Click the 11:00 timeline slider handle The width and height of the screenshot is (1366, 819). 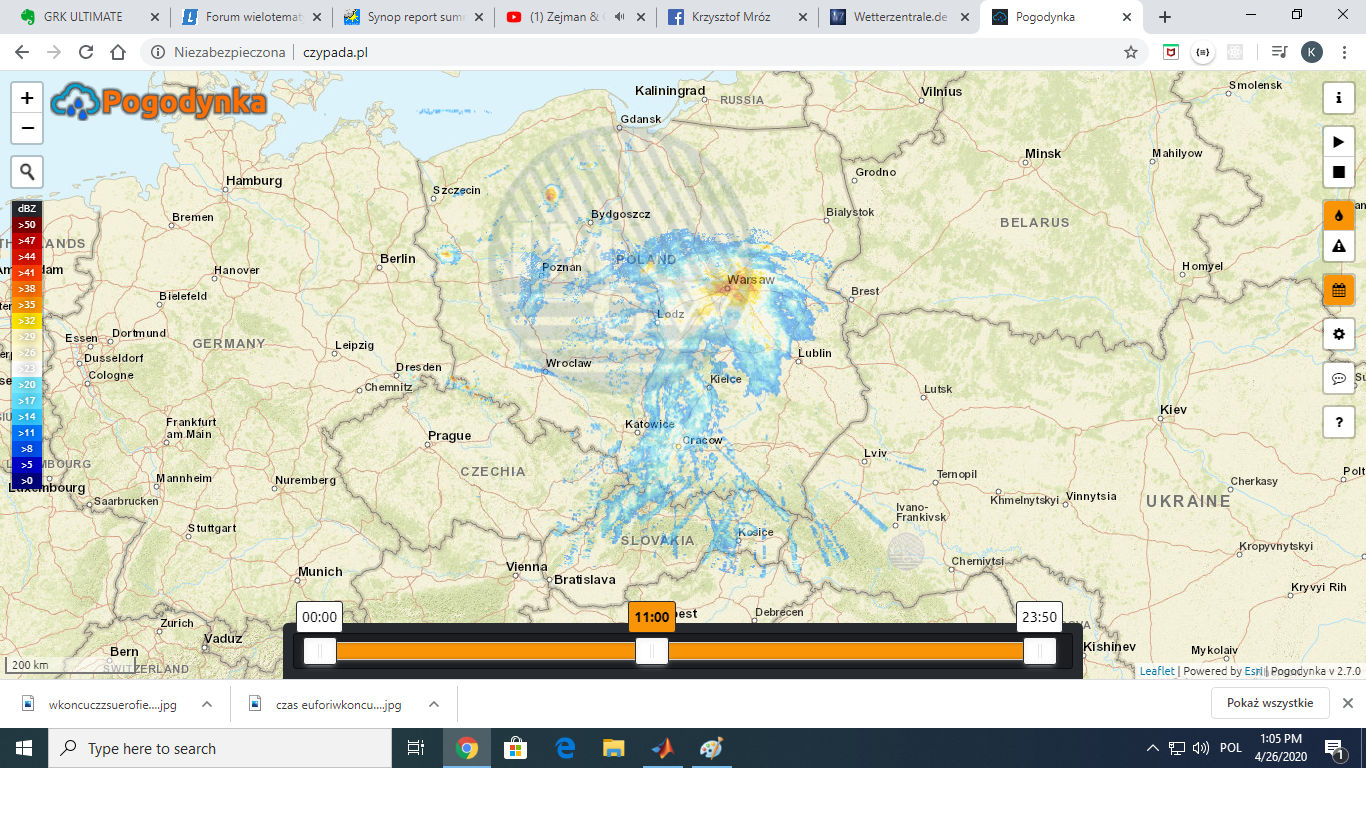point(652,651)
